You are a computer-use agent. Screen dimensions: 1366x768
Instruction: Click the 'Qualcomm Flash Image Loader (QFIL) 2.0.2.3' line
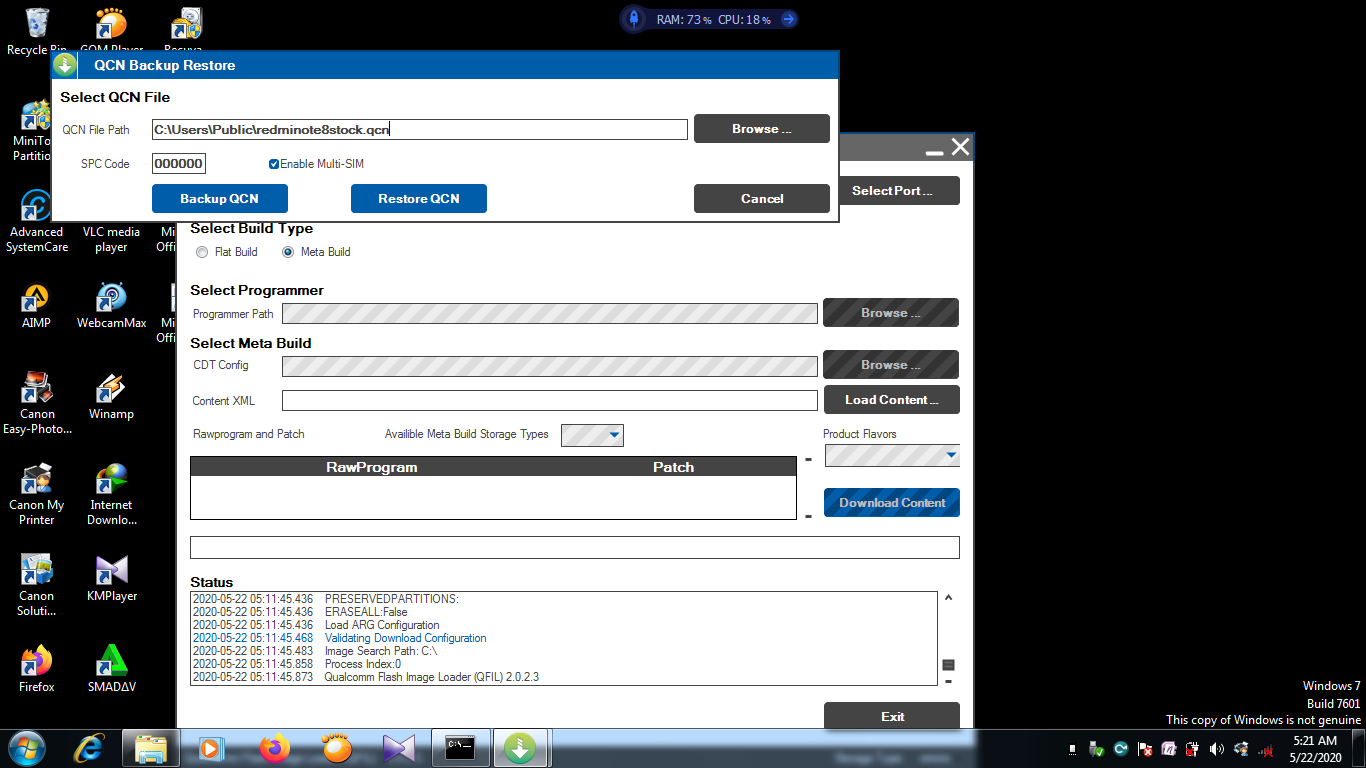click(432, 677)
